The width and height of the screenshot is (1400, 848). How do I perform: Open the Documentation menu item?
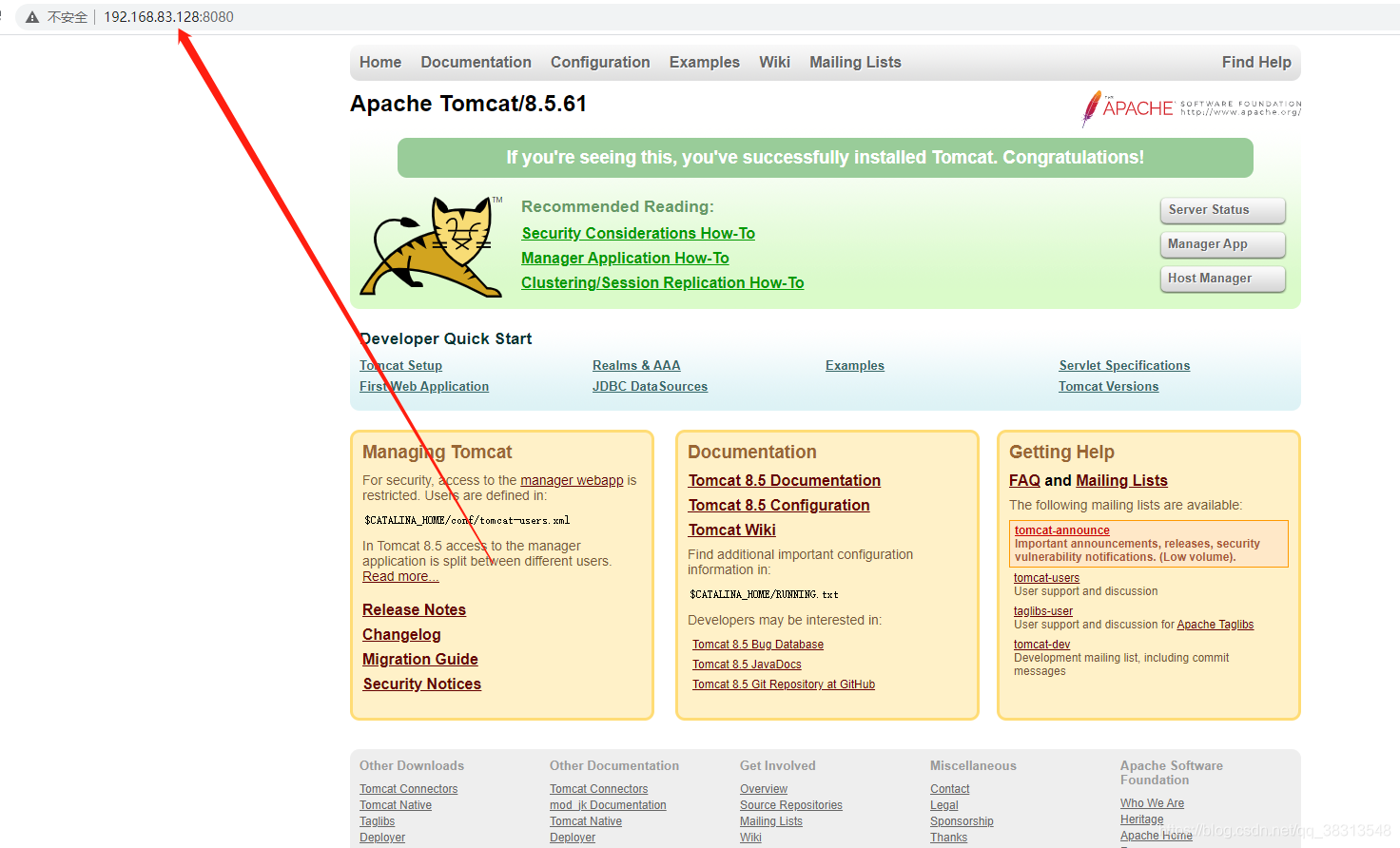(x=476, y=63)
